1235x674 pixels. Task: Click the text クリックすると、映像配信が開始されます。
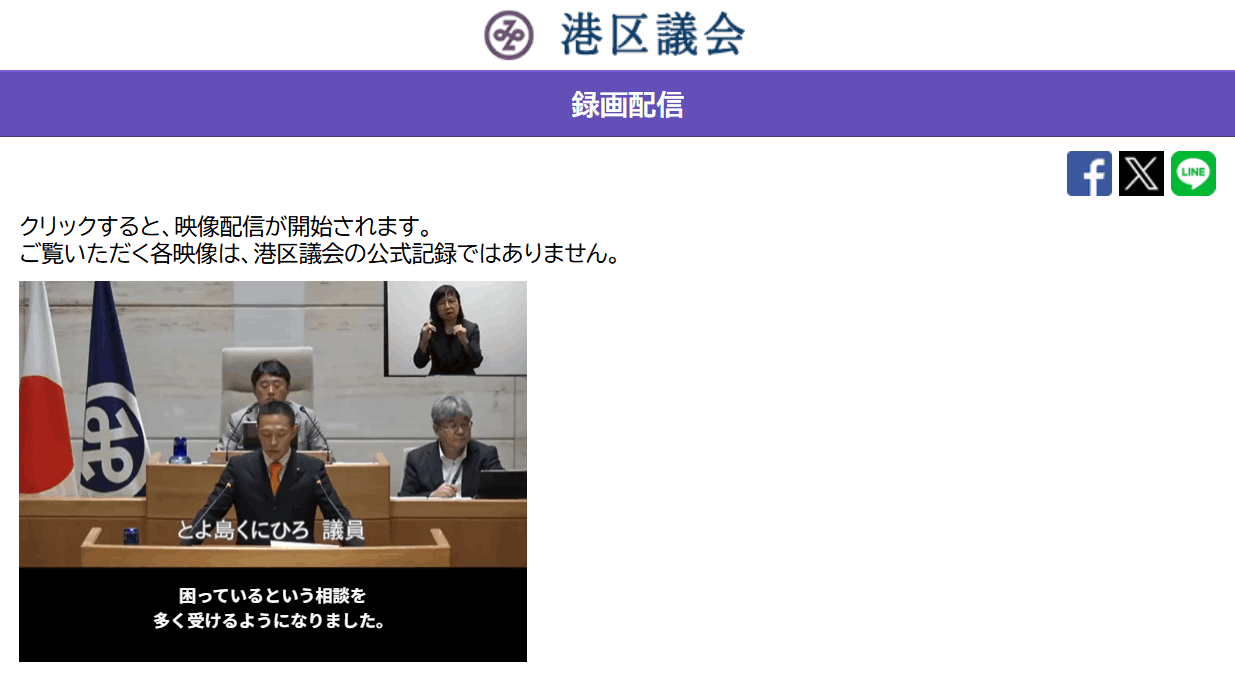pyautogui.click(x=226, y=227)
